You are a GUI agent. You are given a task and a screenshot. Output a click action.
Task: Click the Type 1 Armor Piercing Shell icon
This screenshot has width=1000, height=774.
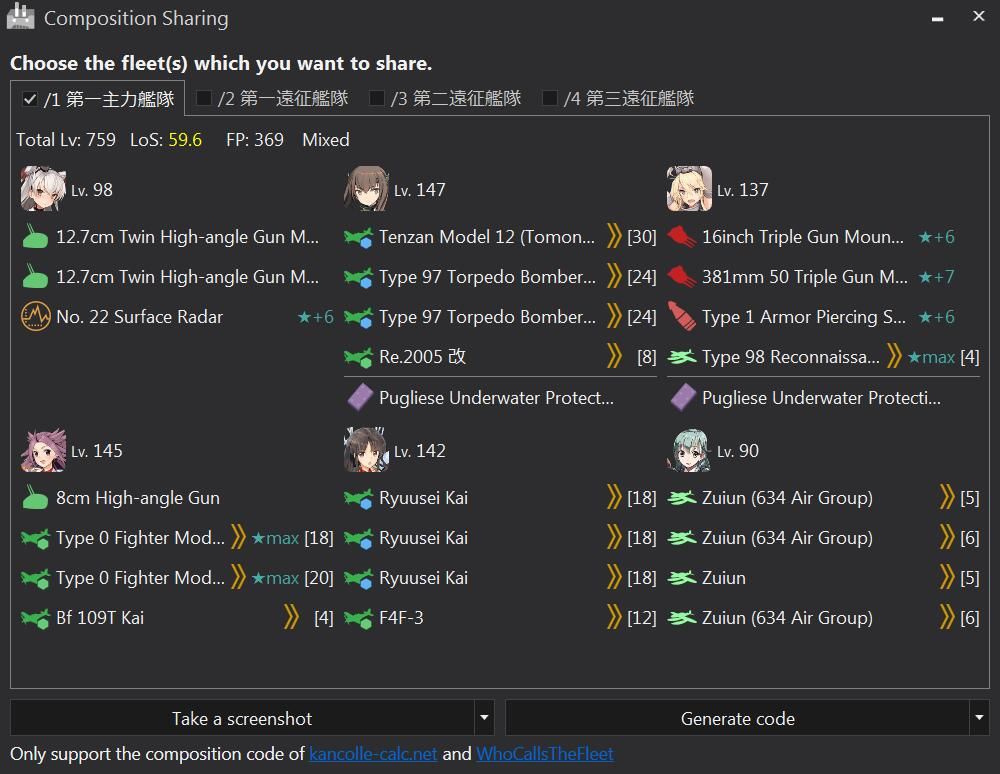pos(681,316)
